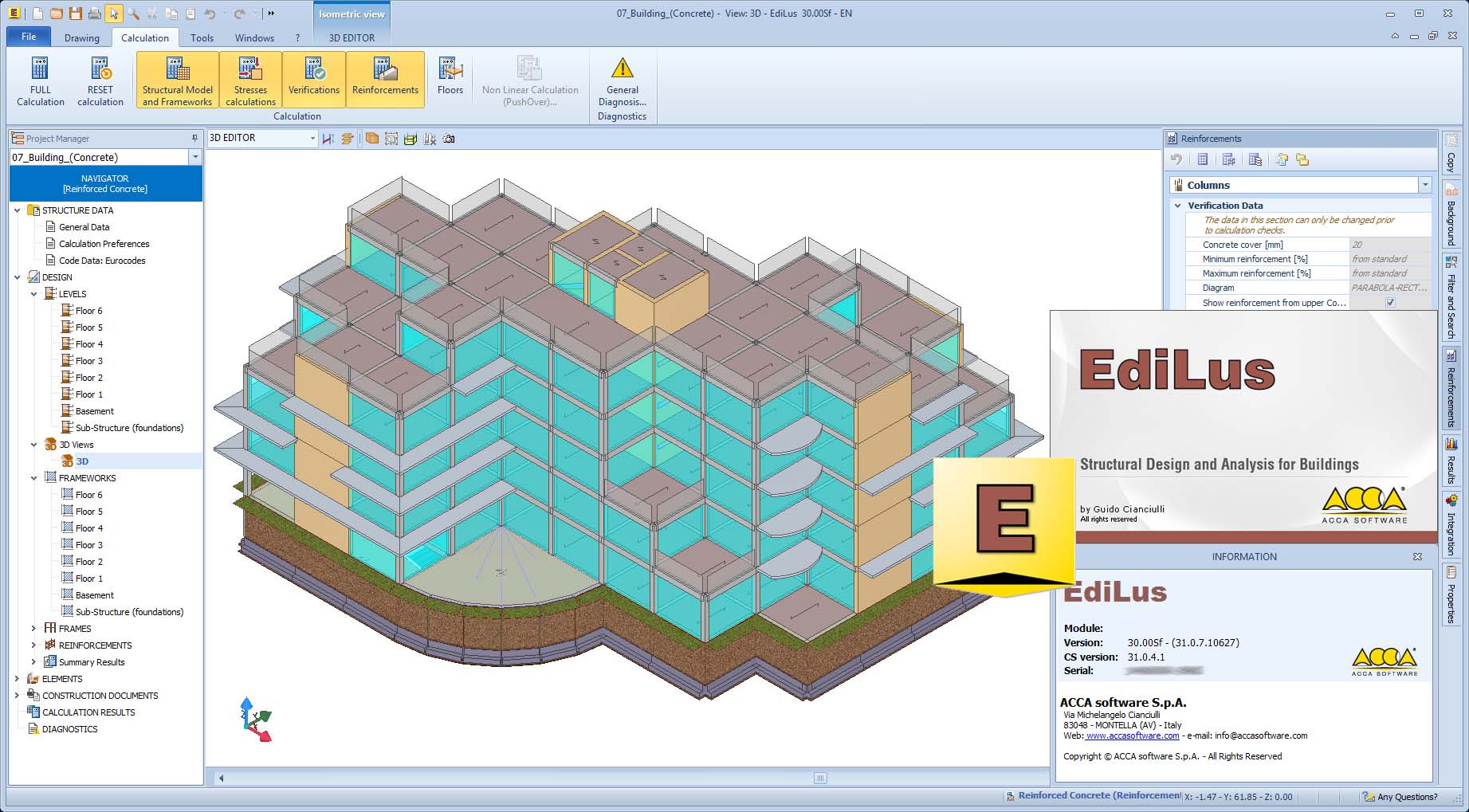Viewport: 1469px width, 812px height.
Task: Switch to the Drawing ribbon tab
Action: (82, 37)
